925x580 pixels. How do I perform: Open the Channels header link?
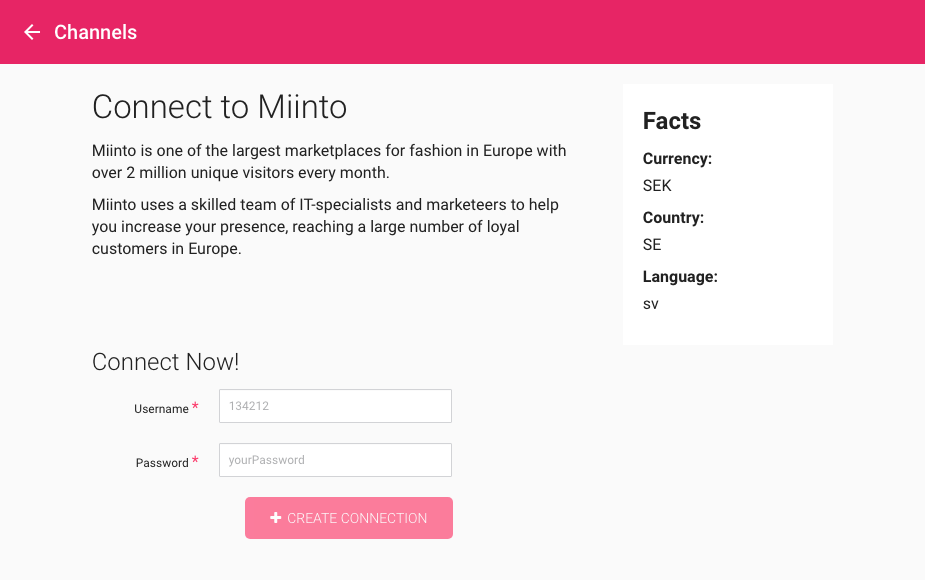pos(95,32)
